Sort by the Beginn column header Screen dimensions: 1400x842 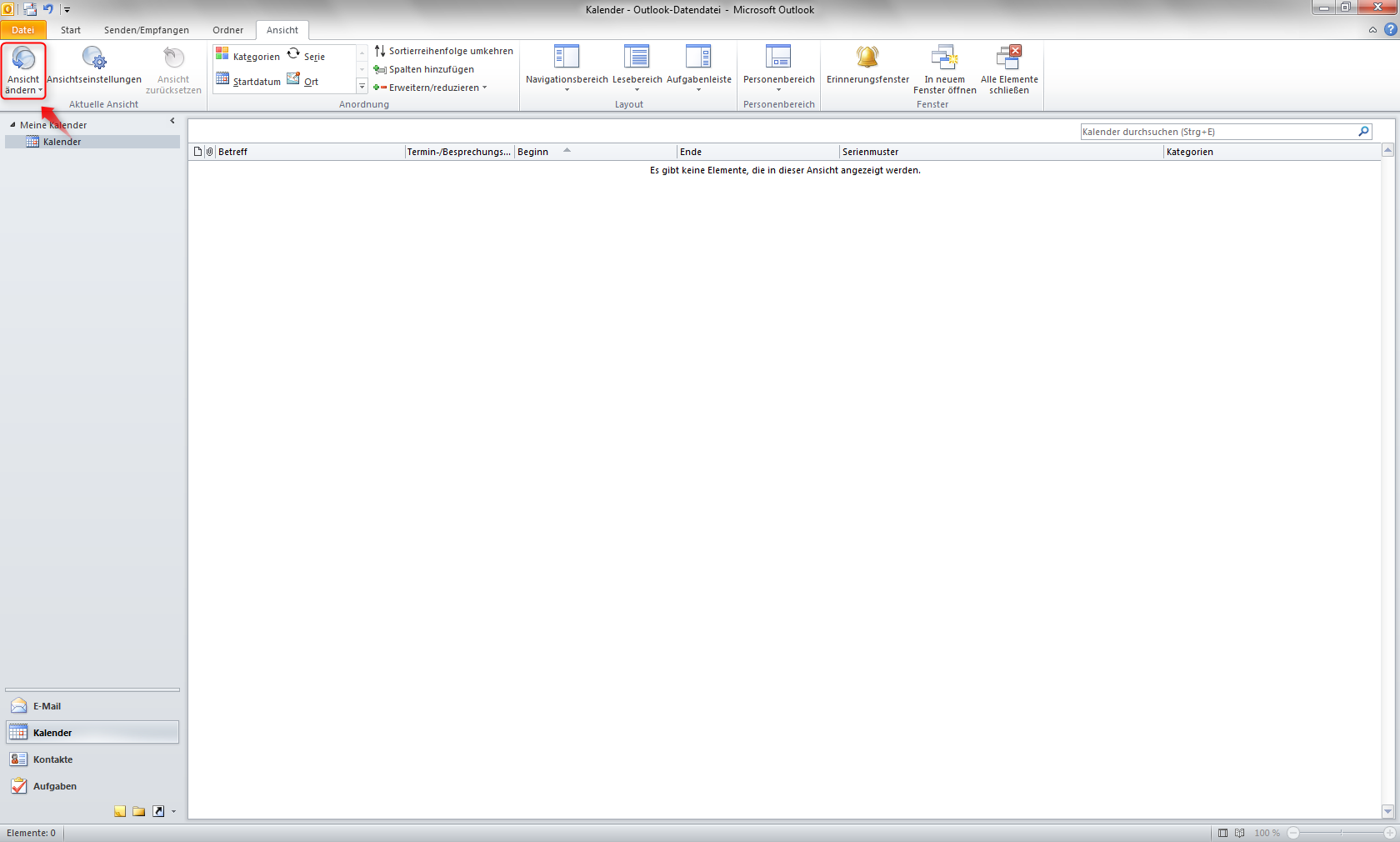(533, 152)
